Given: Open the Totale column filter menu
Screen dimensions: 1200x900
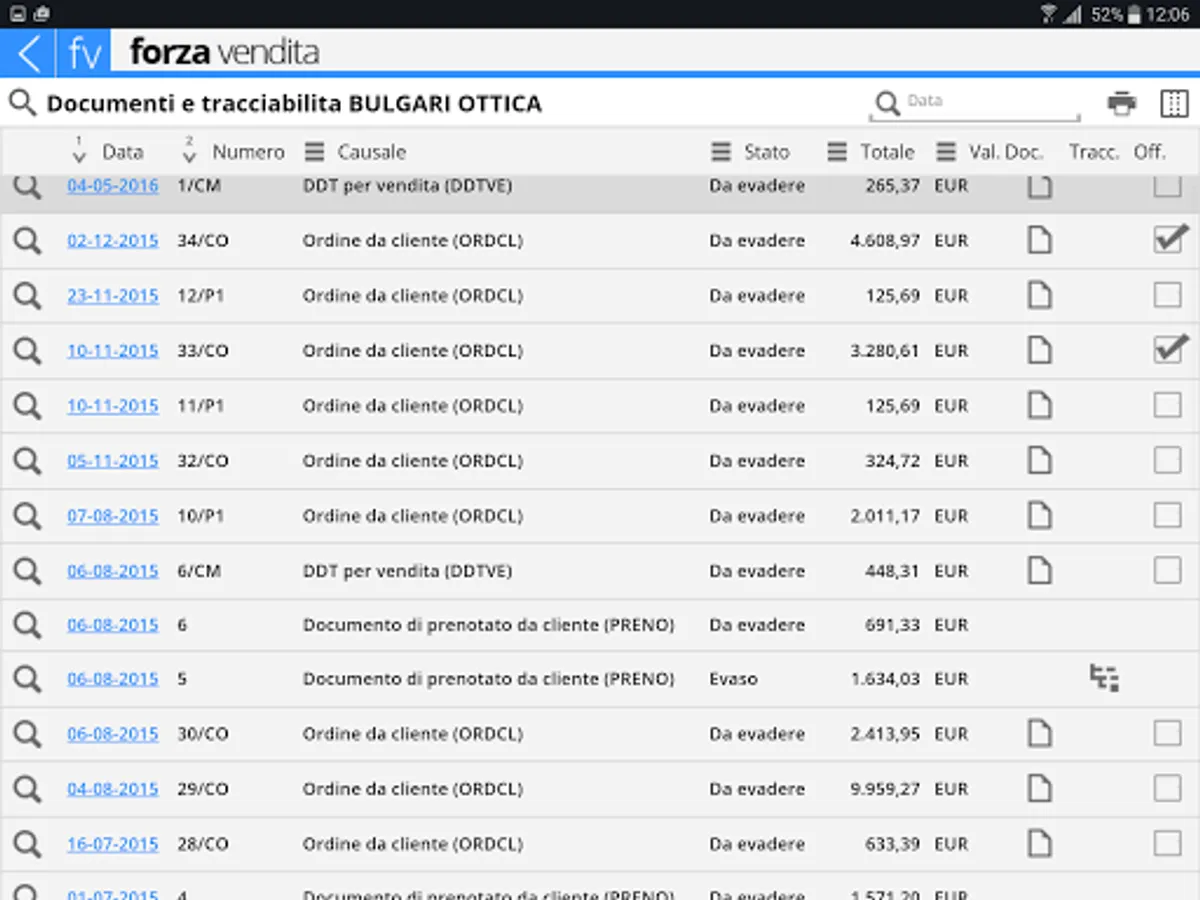Looking at the screenshot, I should pos(837,152).
